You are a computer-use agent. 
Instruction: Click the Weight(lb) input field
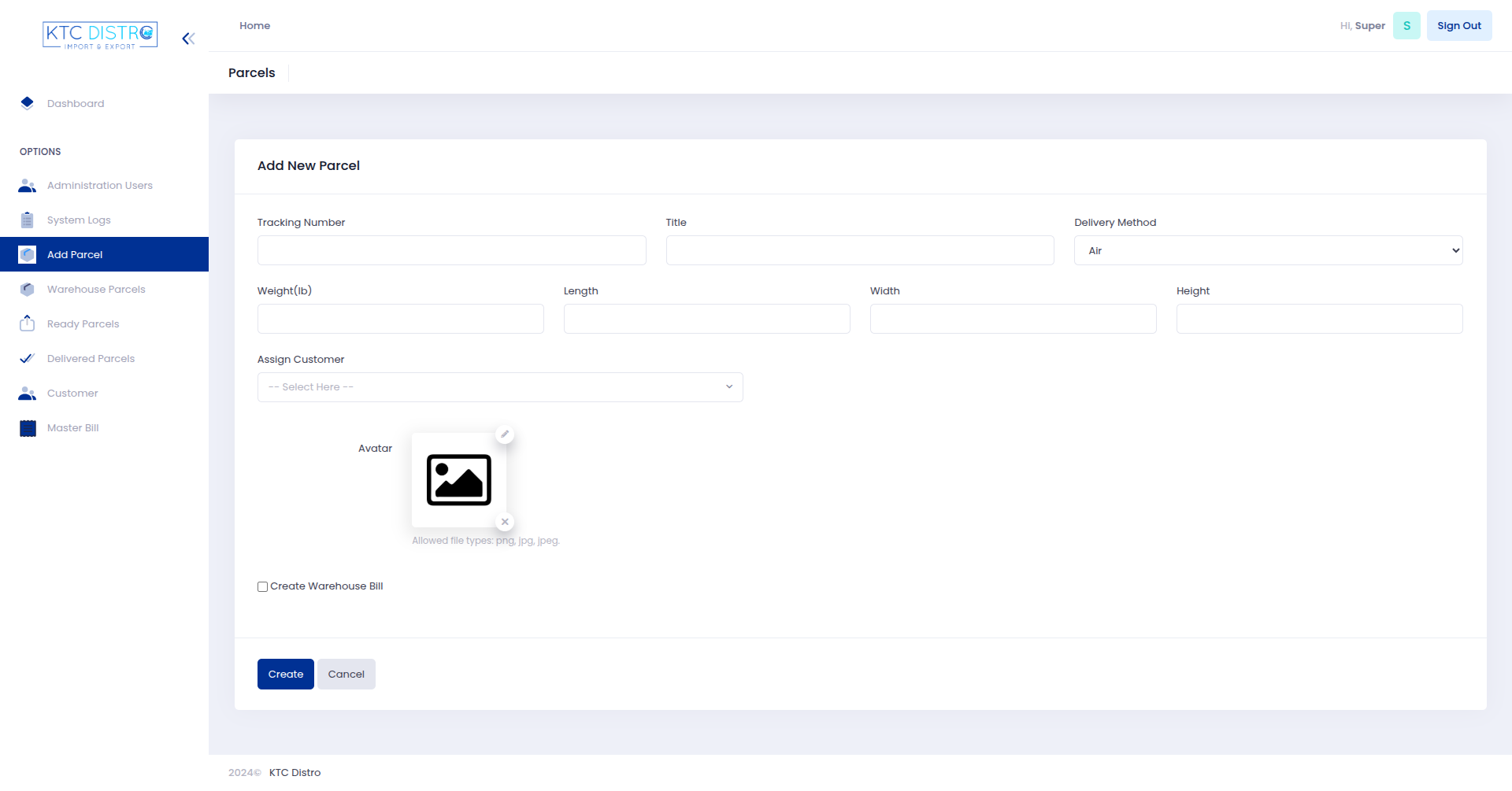(400, 319)
